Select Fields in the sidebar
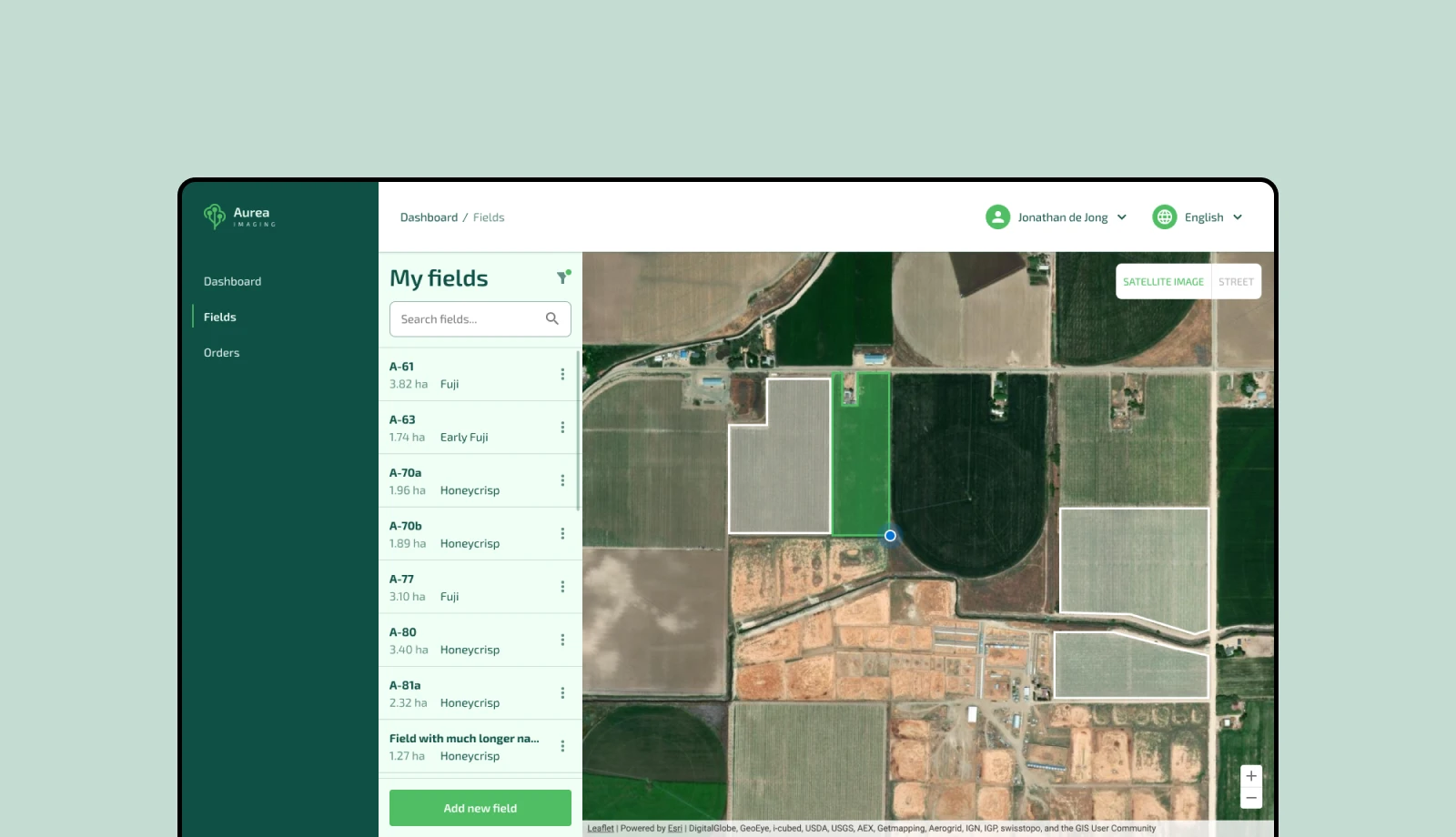 219,317
